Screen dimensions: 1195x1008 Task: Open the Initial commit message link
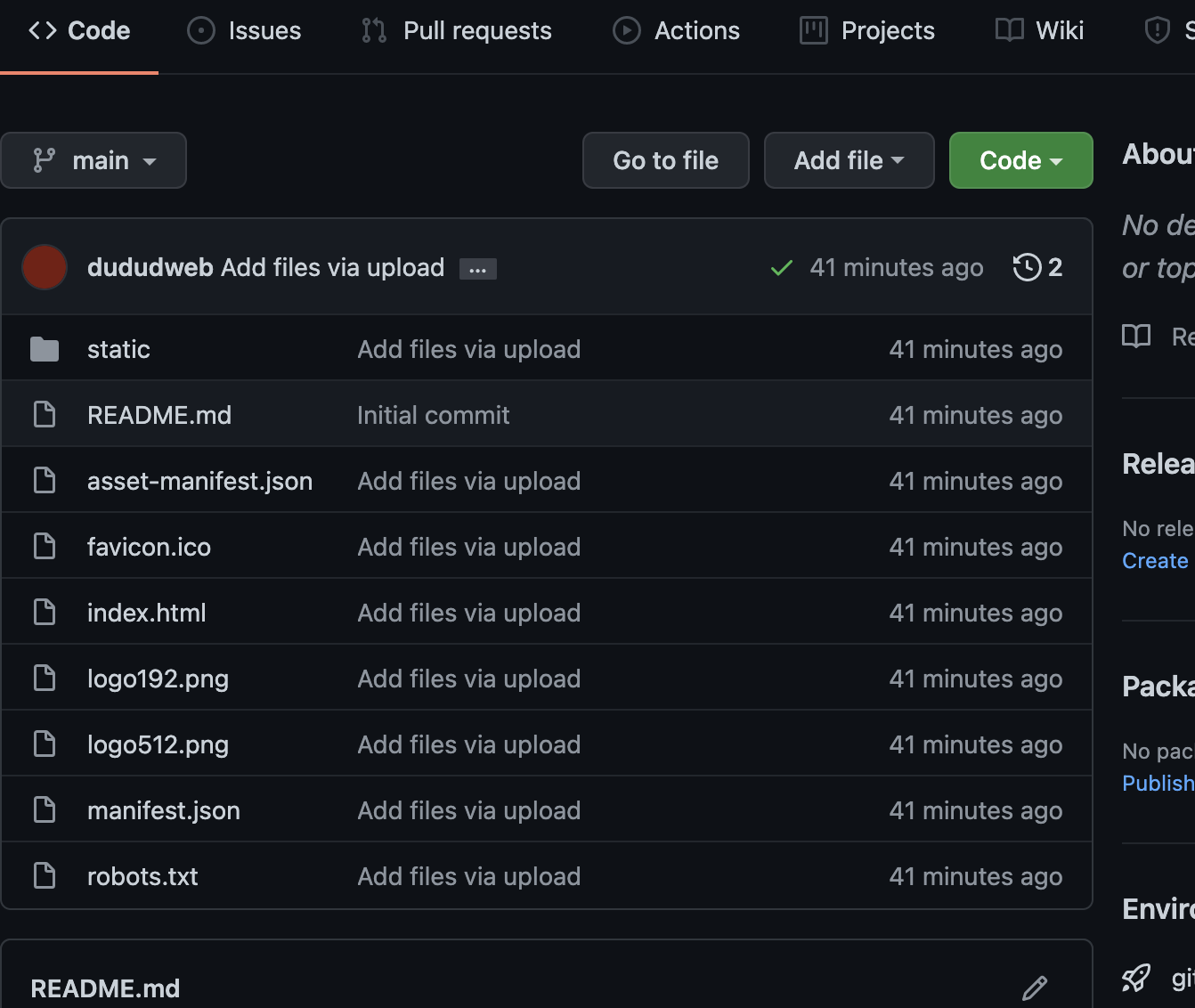[x=434, y=415]
